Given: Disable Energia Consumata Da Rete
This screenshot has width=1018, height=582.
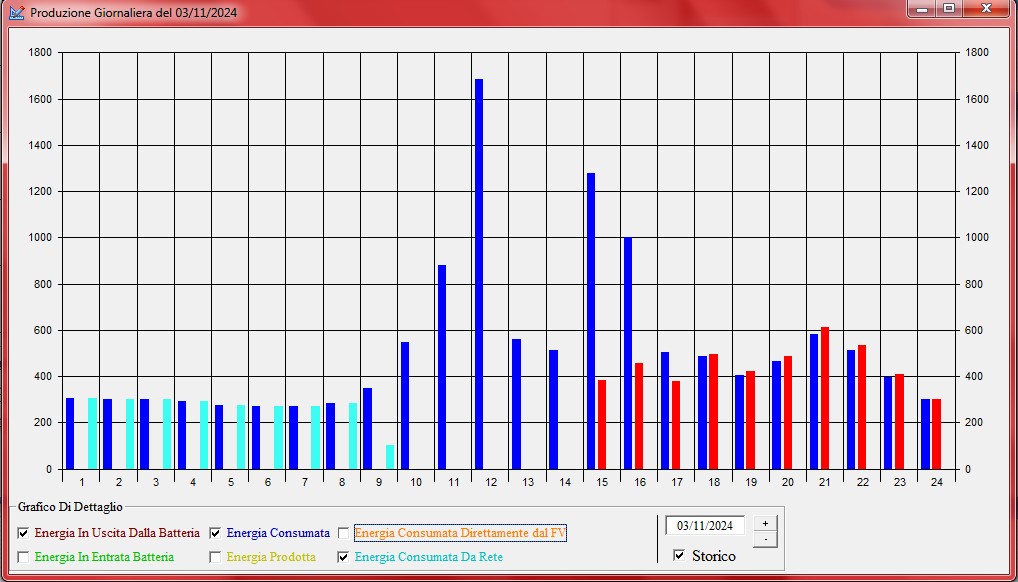Looking at the screenshot, I should click(345, 557).
